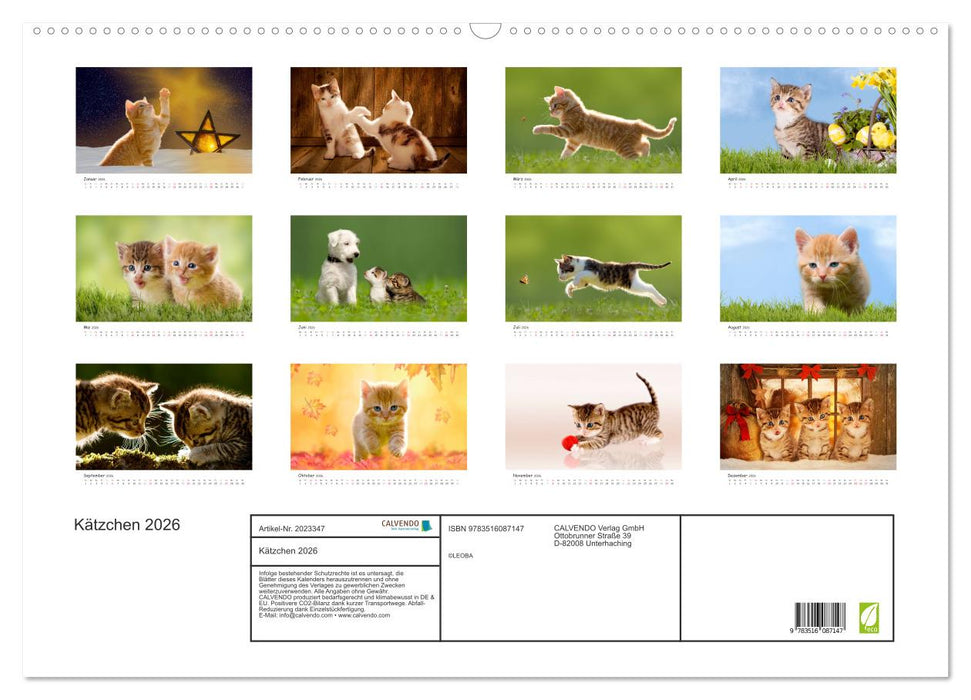The image size is (971, 700).
Task: Select the June puppy and kittens image
Action: click(378, 268)
